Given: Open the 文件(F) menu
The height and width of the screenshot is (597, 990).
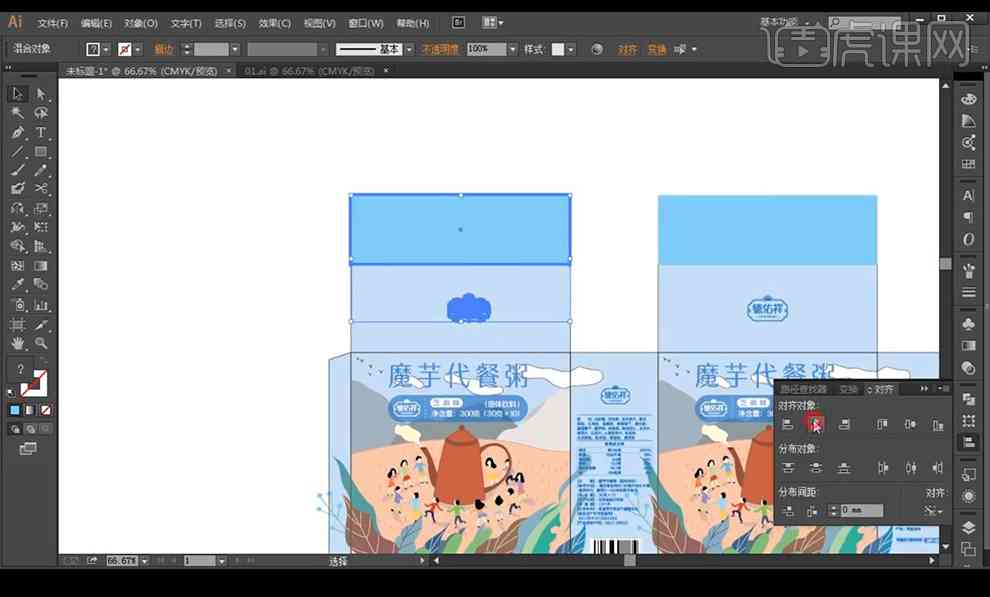Looking at the screenshot, I should pyautogui.click(x=52, y=23).
